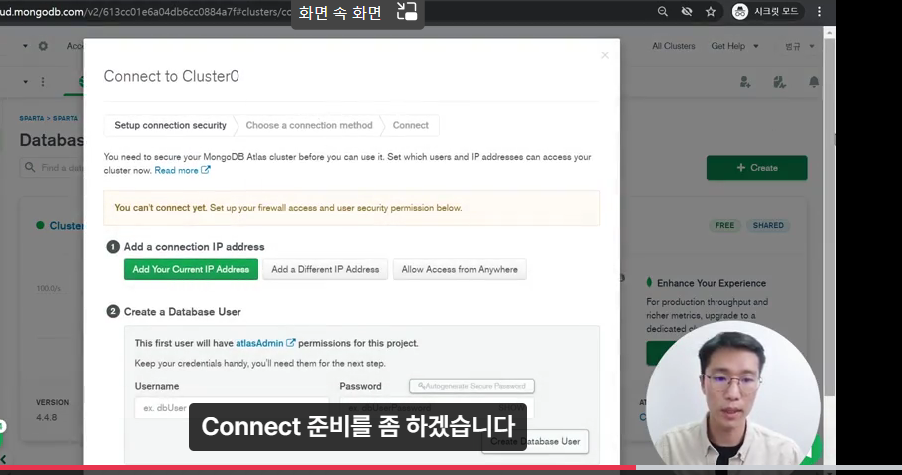This screenshot has height=475, width=902.
Task: Click the address bar URL
Action: coord(145,12)
